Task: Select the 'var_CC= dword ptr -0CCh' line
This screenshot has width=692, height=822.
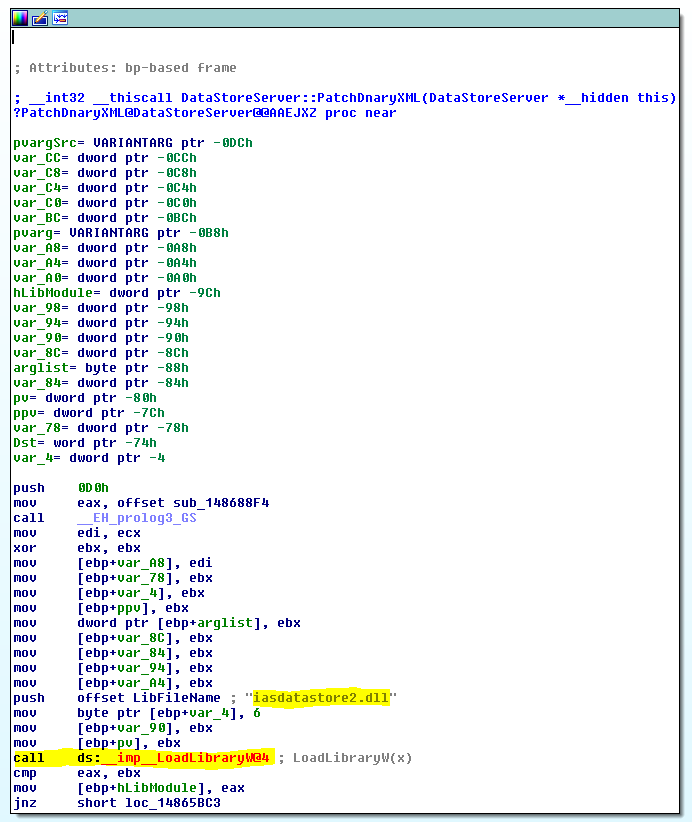Action: pyautogui.click(x=105, y=158)
